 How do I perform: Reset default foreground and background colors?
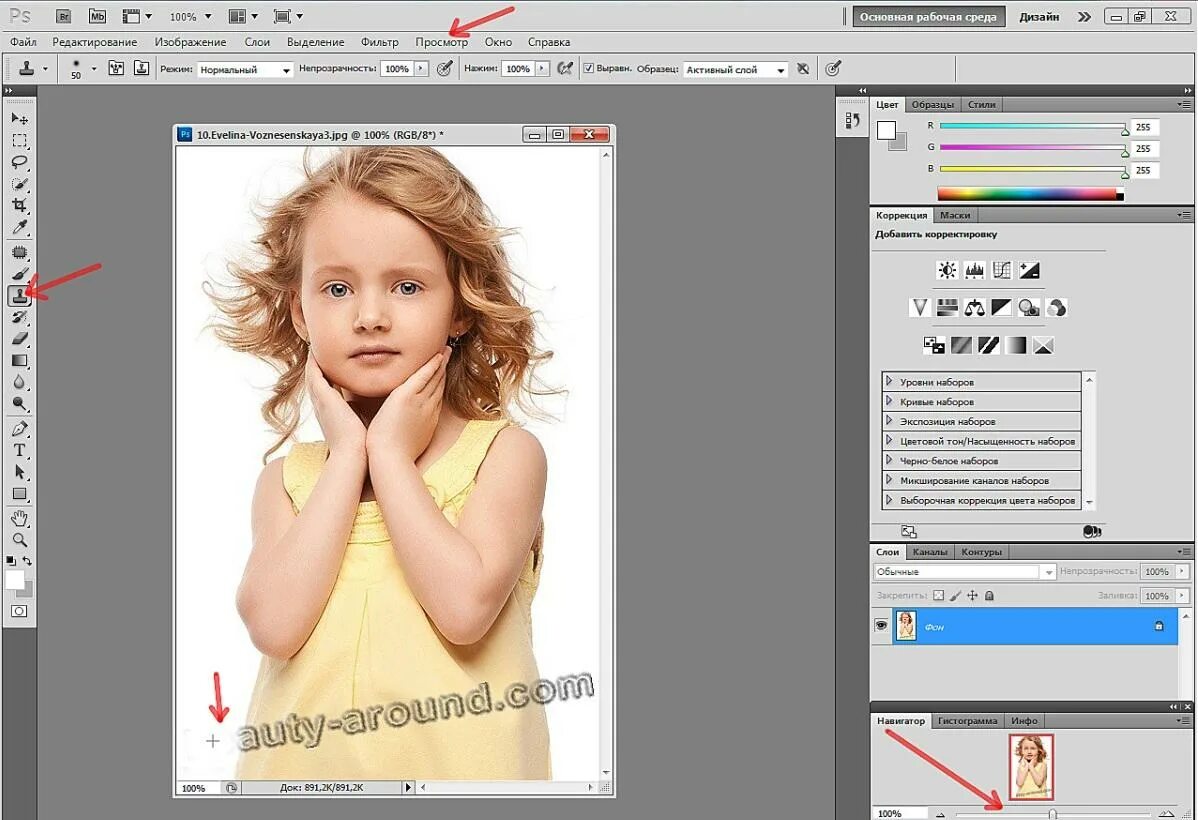pyautogui.click(x=11, y=561)
